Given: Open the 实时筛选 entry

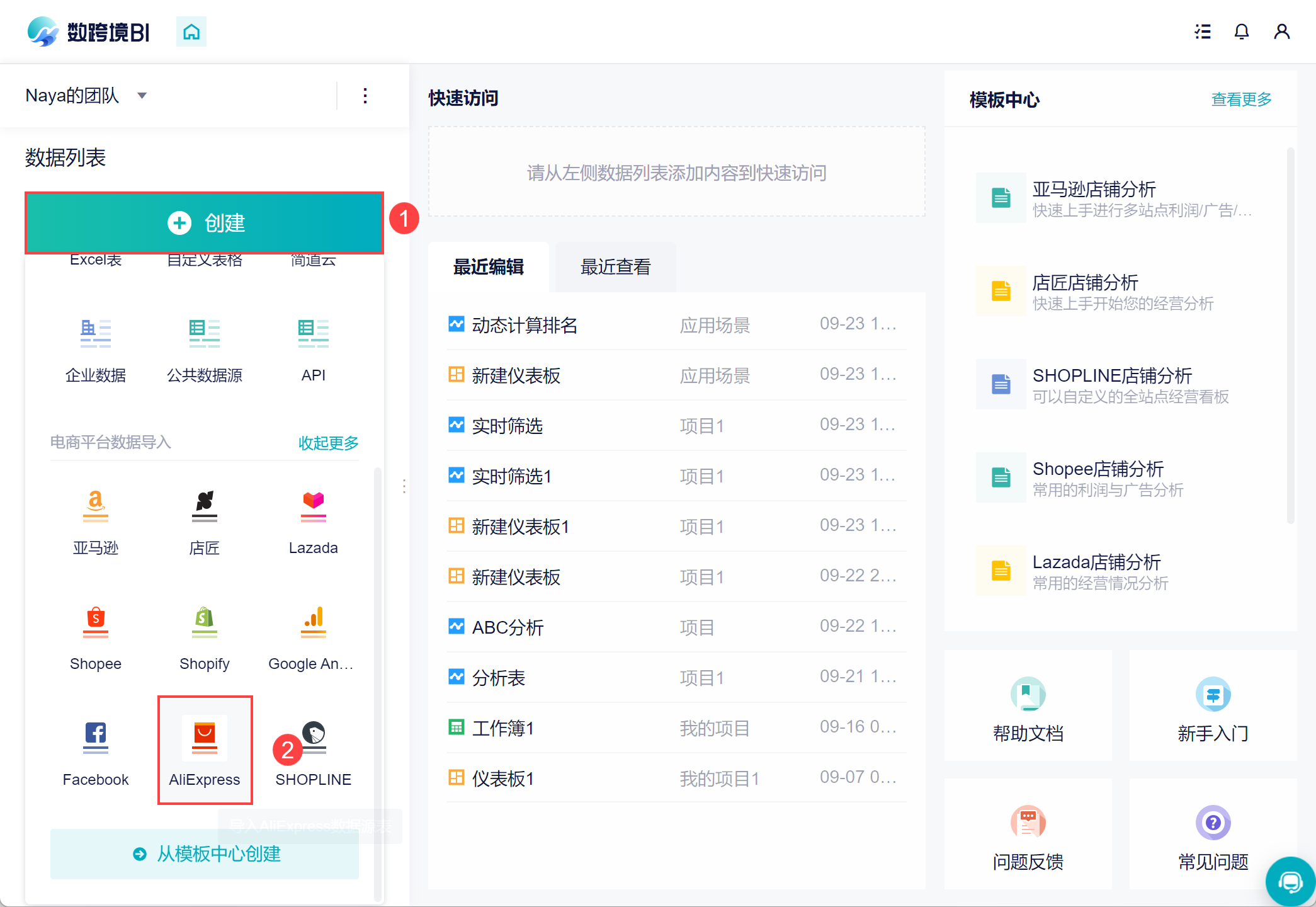Looking at the screenshot, I should (x=677, y=426).
